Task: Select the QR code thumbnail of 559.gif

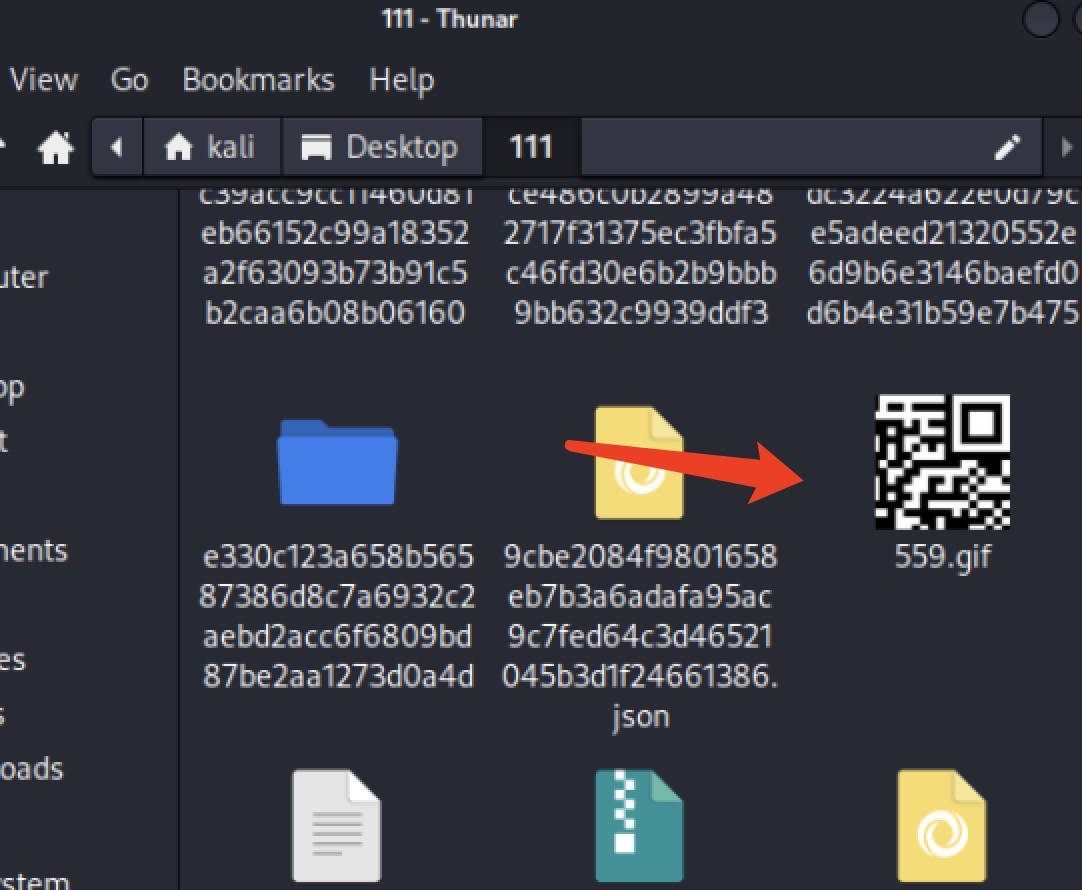Action: click(x=943, y=462)
